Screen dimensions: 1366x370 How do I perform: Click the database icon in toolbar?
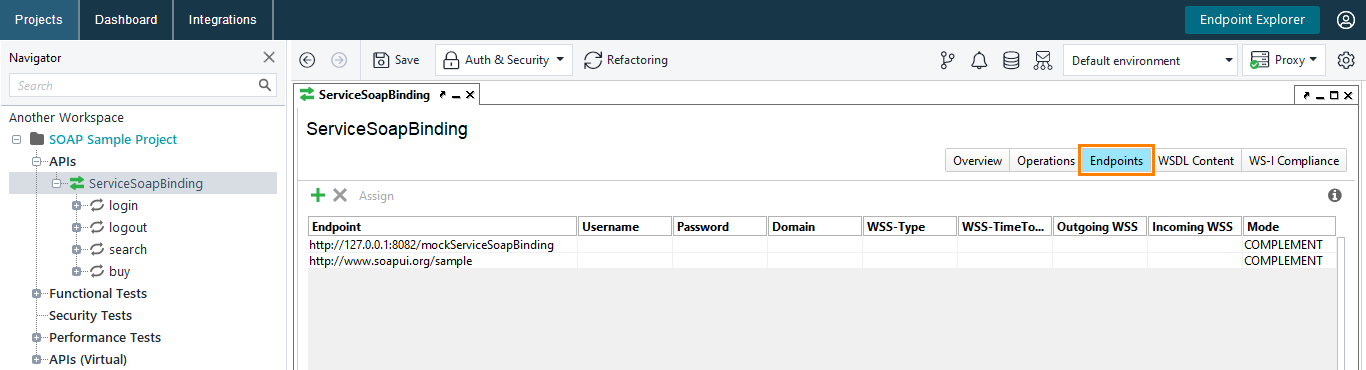coord(1011,60)
